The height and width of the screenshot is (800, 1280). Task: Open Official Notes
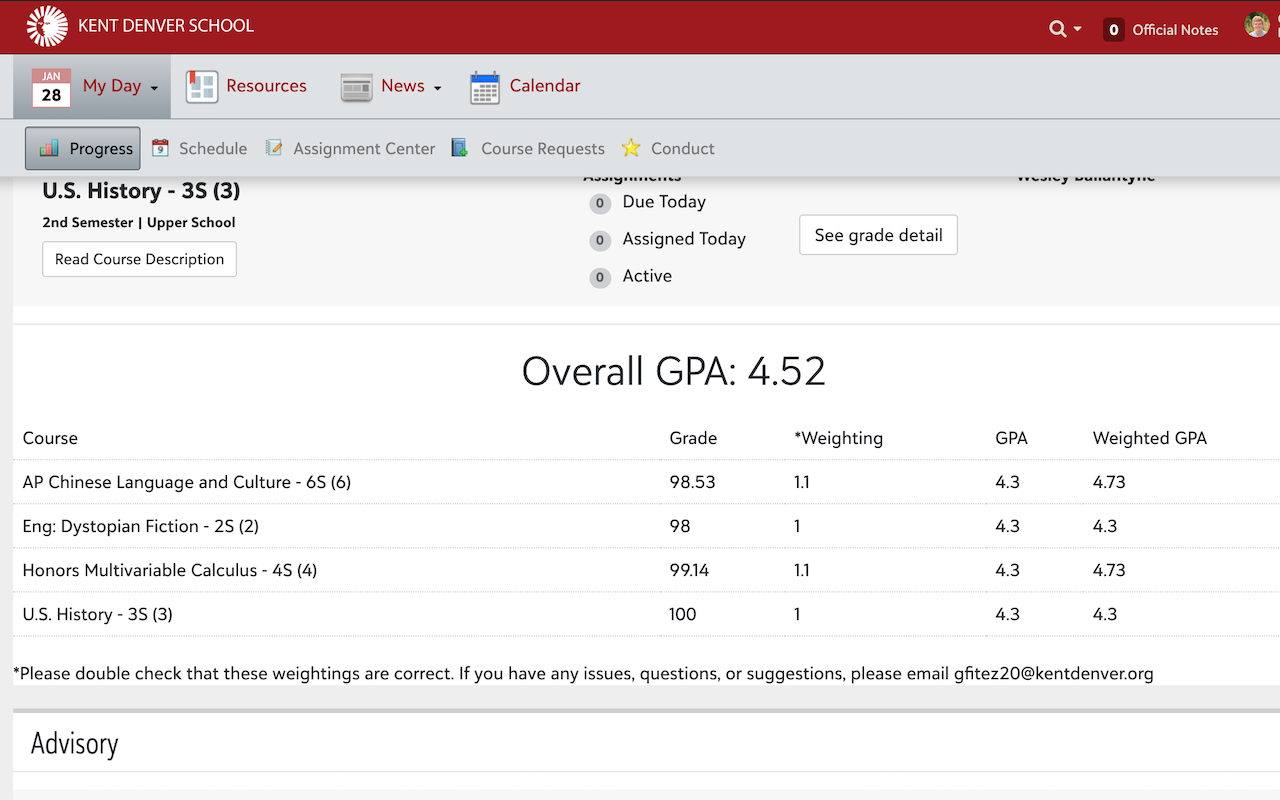coord(1175,30)
